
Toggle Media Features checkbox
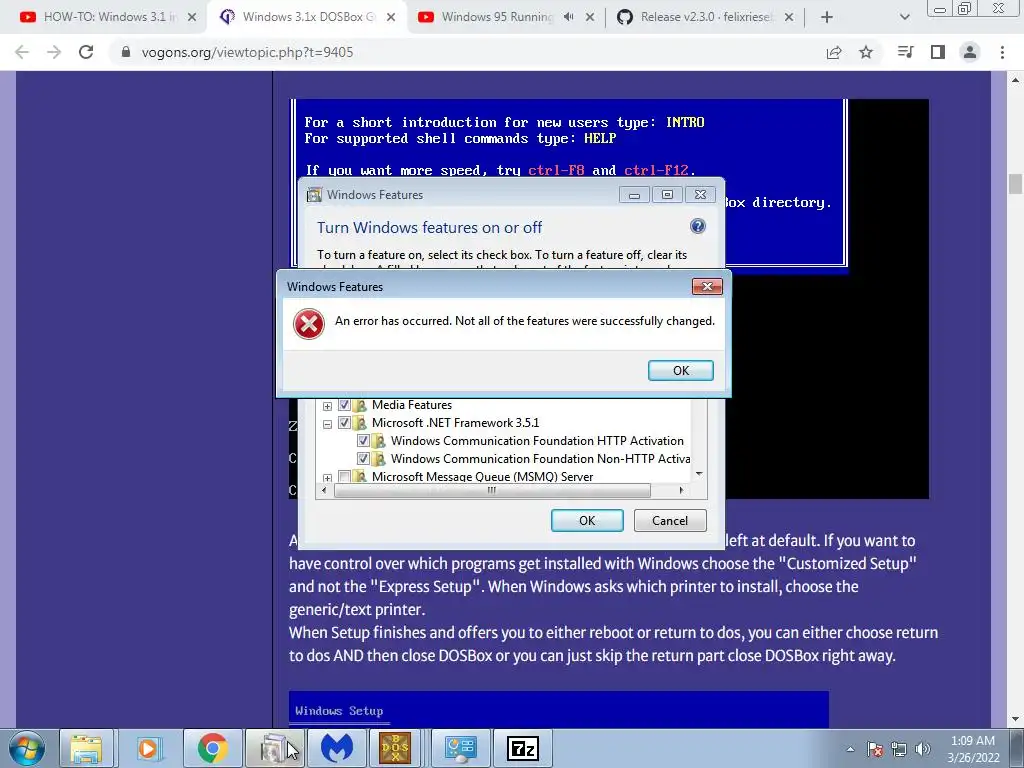[x=344, y=405]
